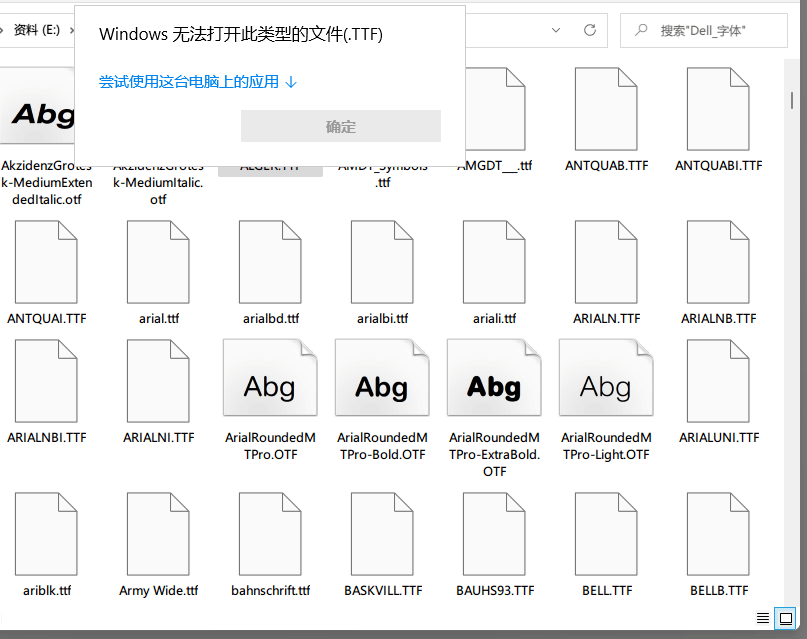Select the ANTQUABI.TTF file icon
Image resolution: width=807 pixels, height=639 pixels.
point(718,109)
